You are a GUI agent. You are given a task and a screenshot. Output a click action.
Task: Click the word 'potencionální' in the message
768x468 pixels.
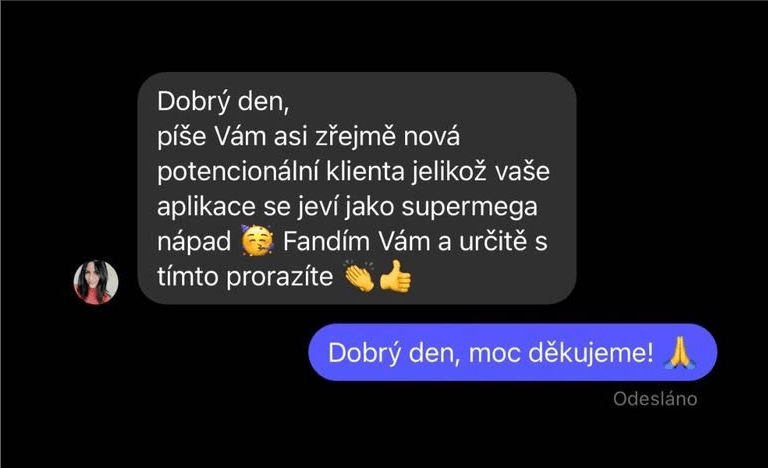point(238,172)
